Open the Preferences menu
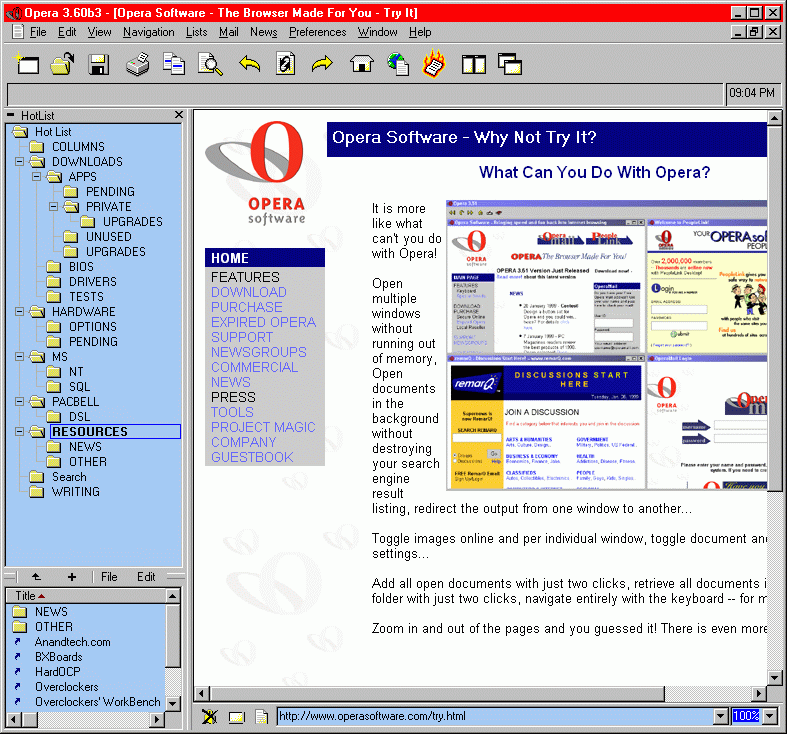 (x=317, y=32)
